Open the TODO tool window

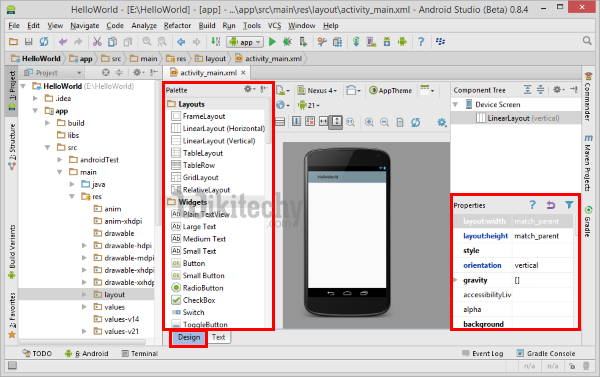[37, 353]
